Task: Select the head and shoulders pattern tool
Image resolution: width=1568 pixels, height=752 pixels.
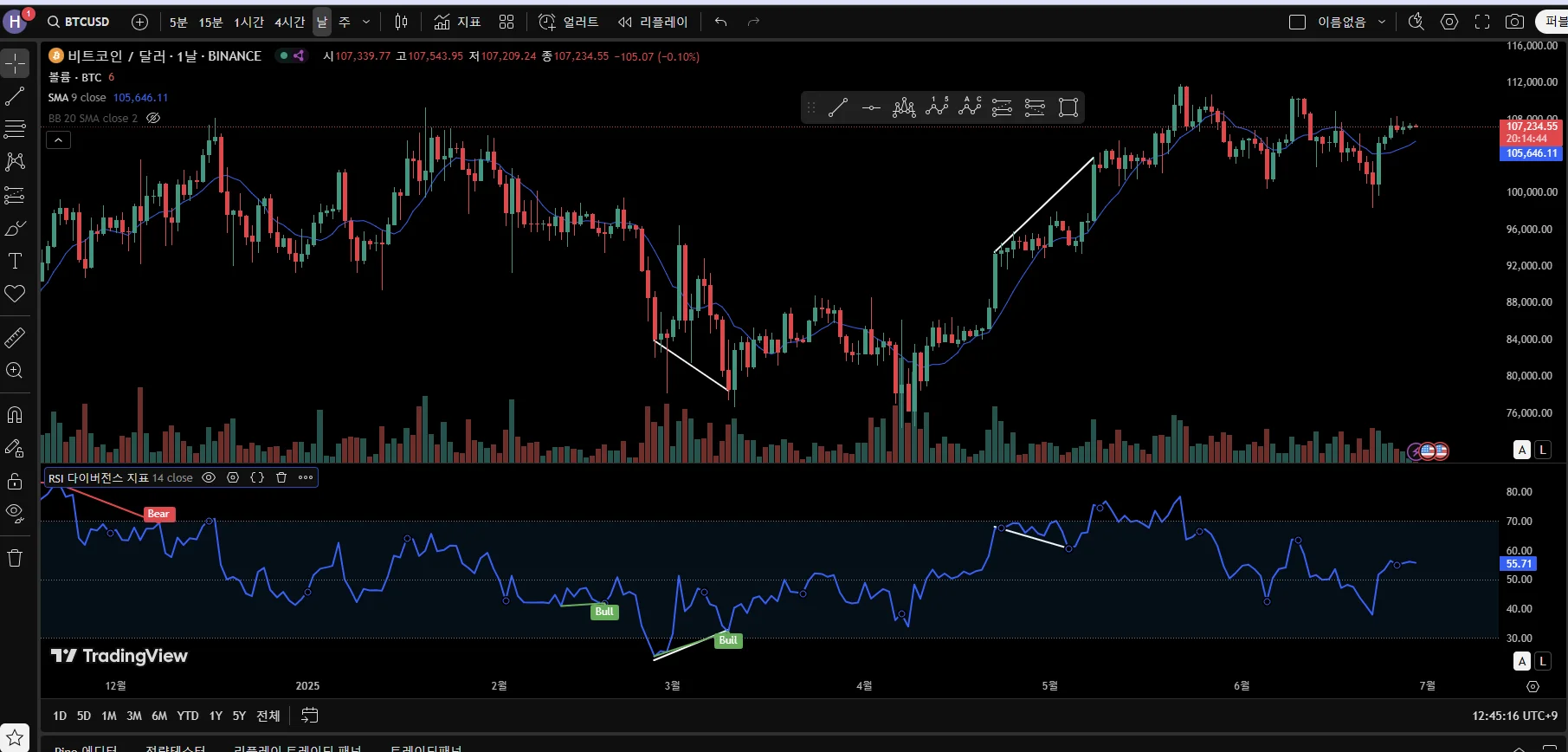Action: [904, 107]
